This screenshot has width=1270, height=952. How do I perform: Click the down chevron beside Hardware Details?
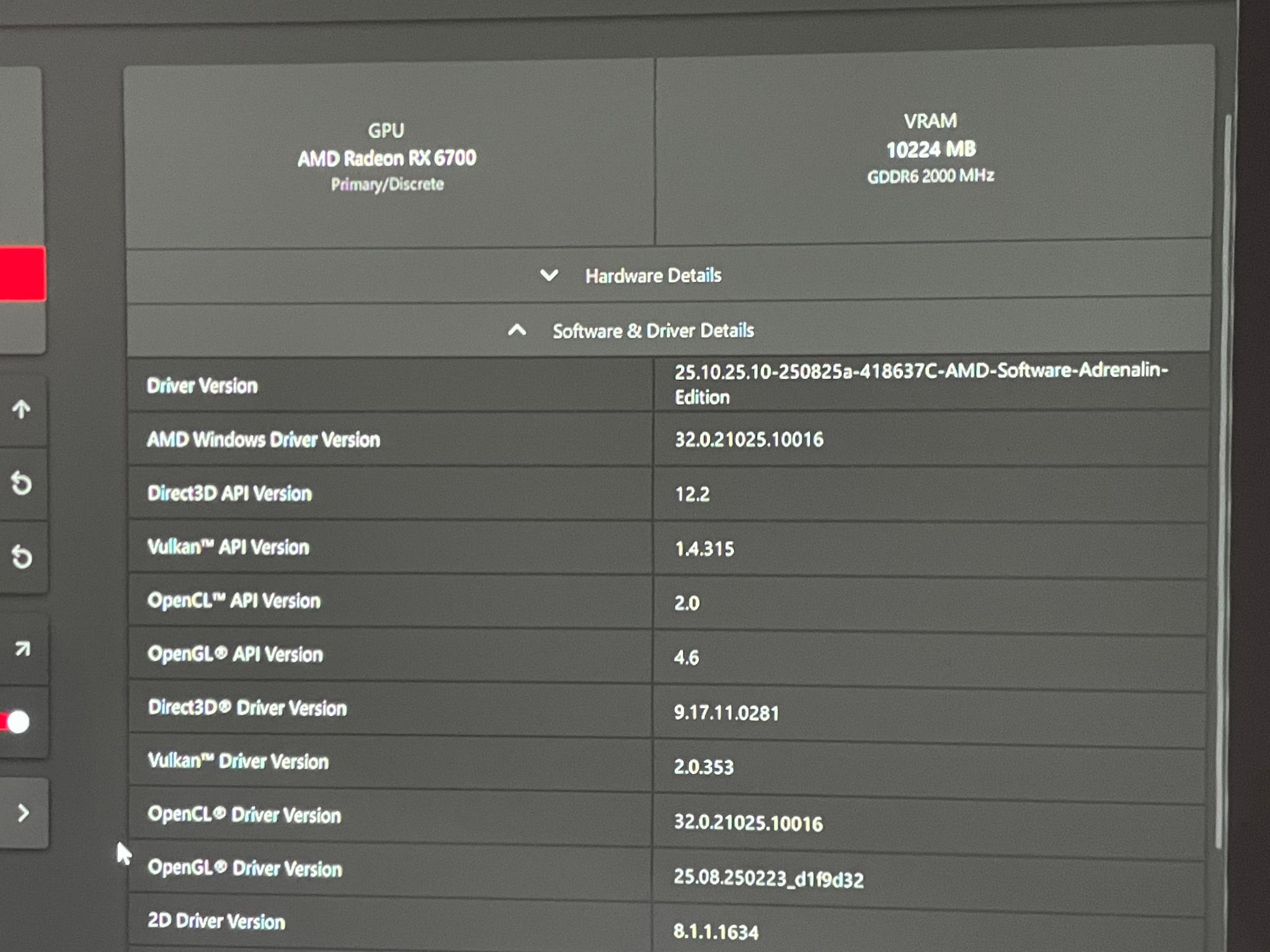coord(549,275)
